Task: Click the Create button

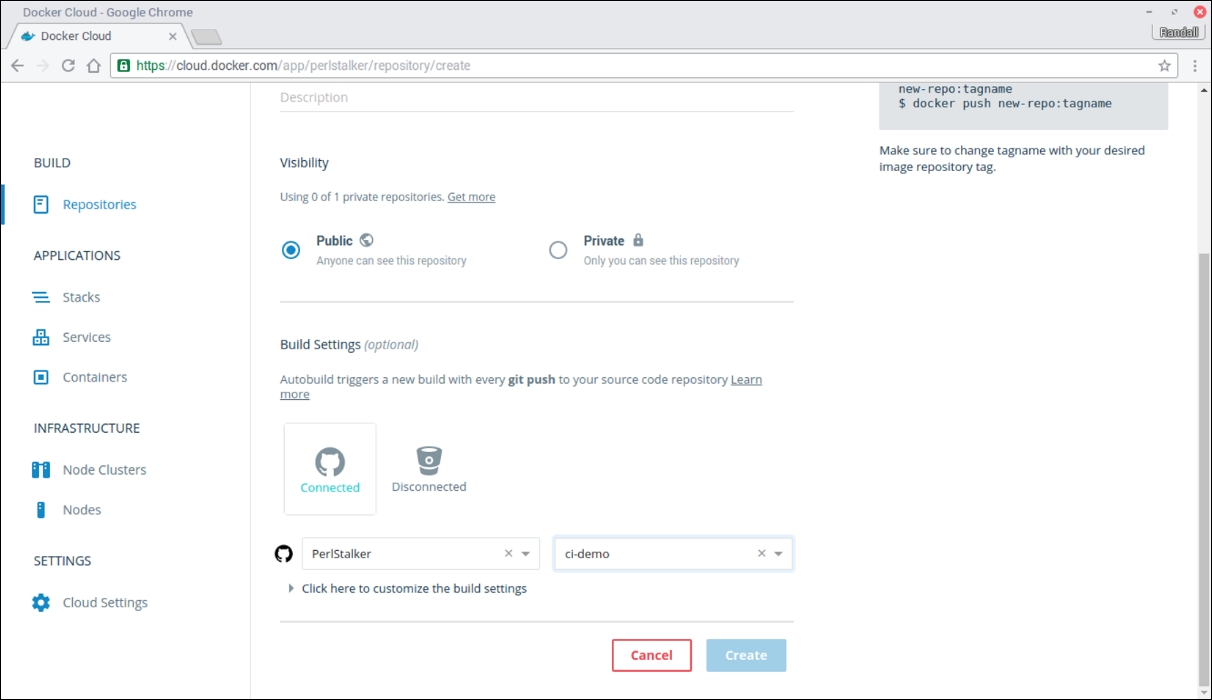Action: point(746,655)
